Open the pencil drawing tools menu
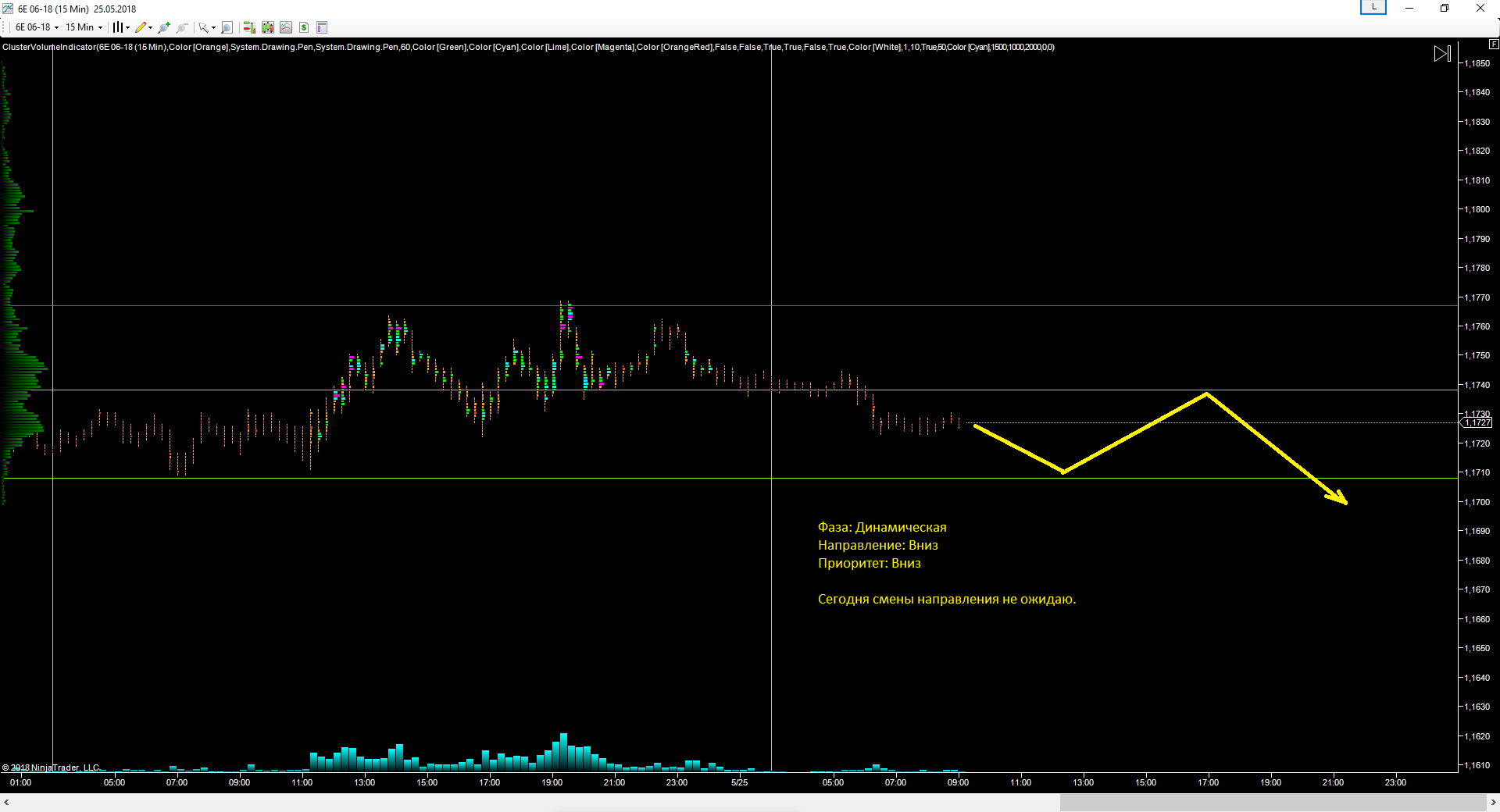 coord(143,27)
